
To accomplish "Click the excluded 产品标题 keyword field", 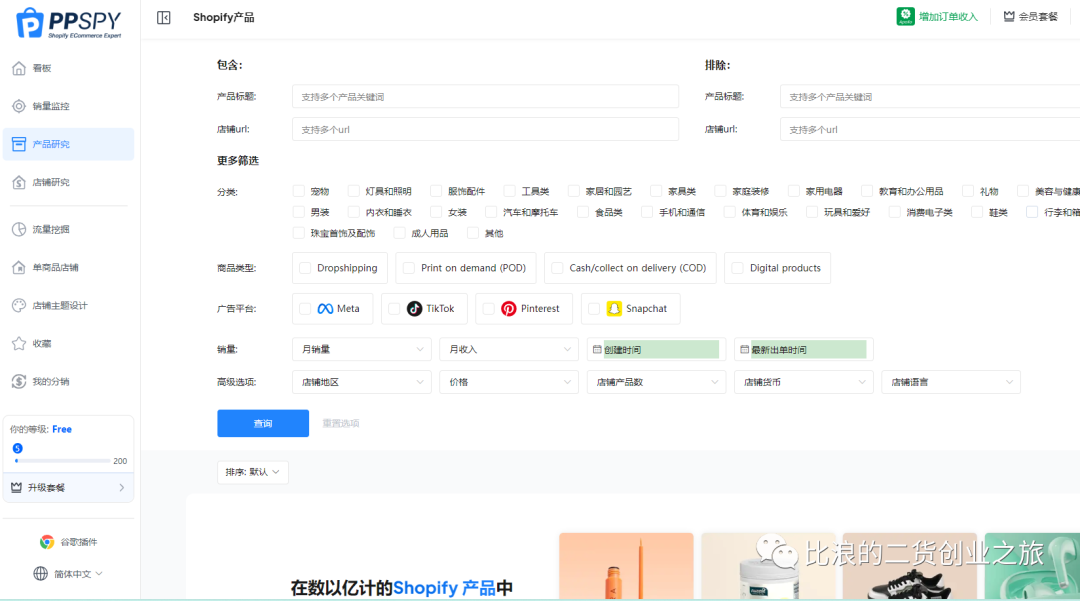I will pos(930,96).
